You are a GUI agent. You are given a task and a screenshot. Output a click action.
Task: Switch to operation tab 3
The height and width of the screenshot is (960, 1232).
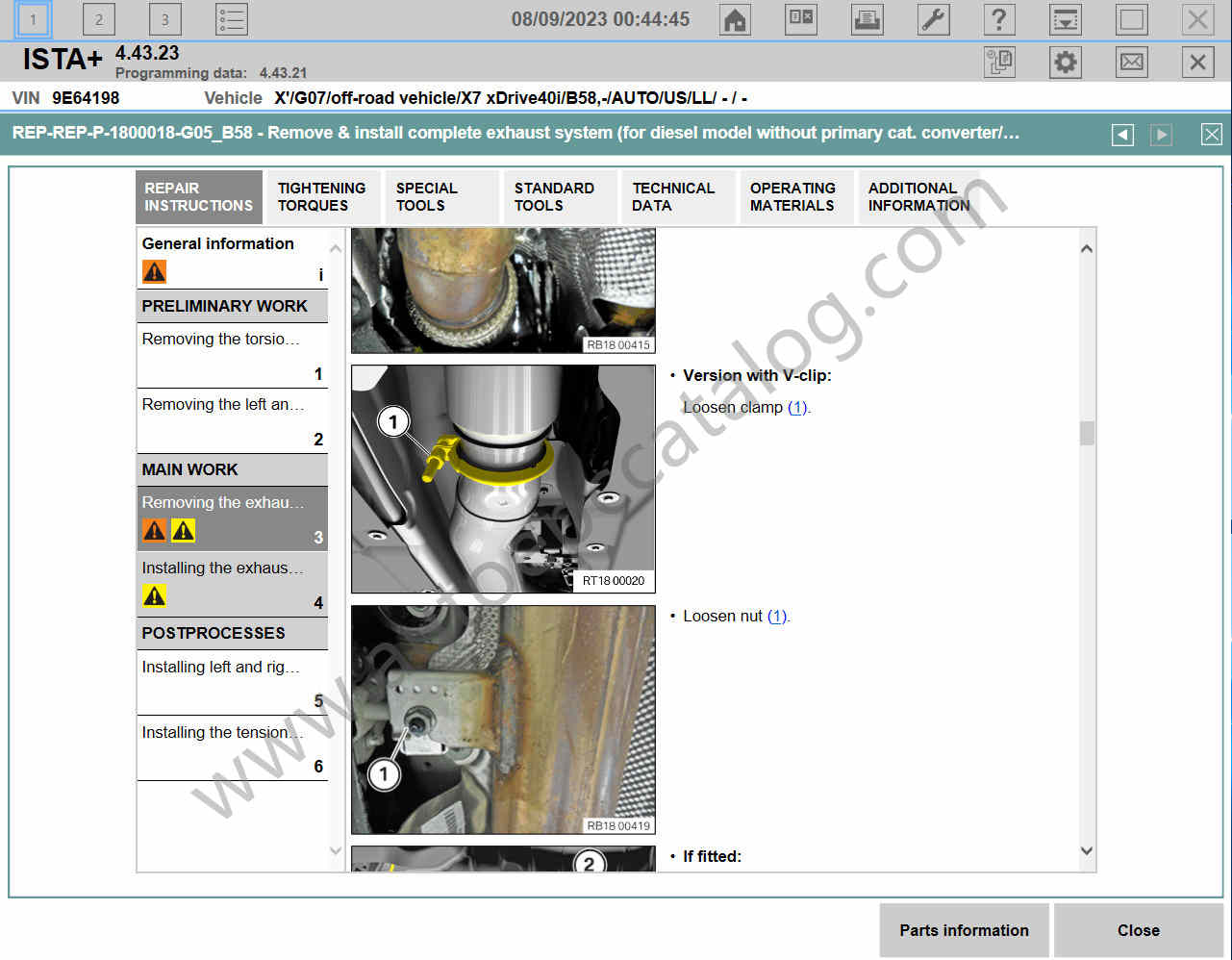(x=164, y=19)
